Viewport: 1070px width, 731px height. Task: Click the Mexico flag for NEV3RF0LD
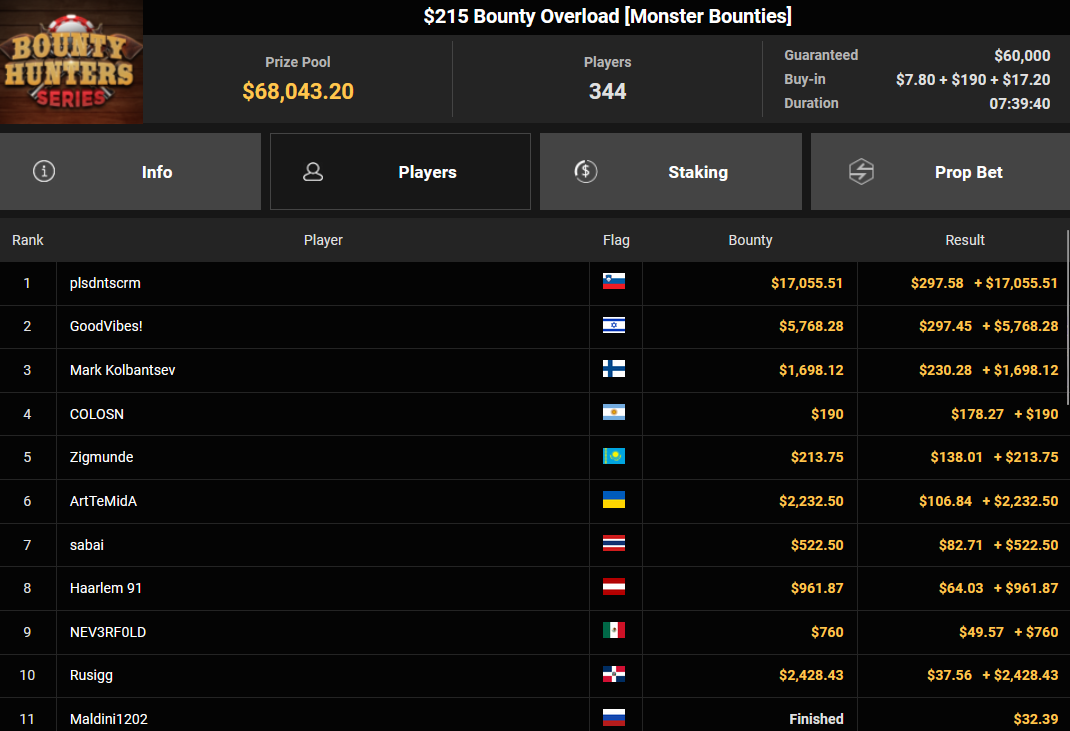613,631
